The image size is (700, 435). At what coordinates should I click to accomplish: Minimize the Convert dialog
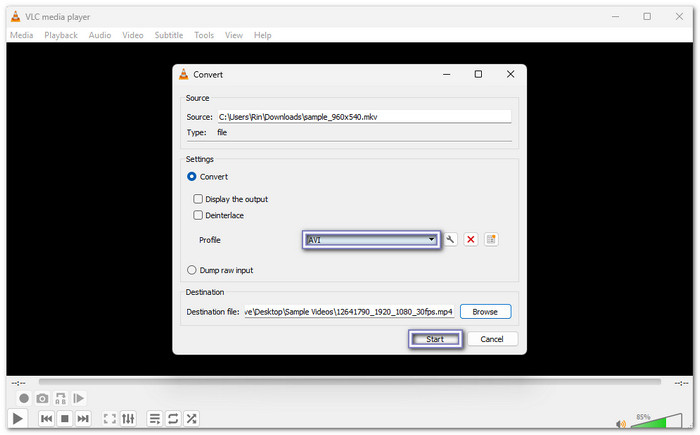pos(446,74)
